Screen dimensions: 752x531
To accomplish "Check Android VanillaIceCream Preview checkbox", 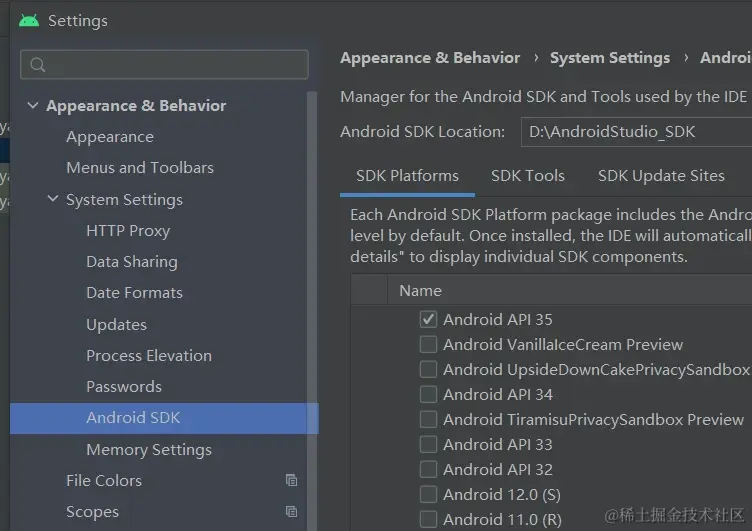I will 428,344.
